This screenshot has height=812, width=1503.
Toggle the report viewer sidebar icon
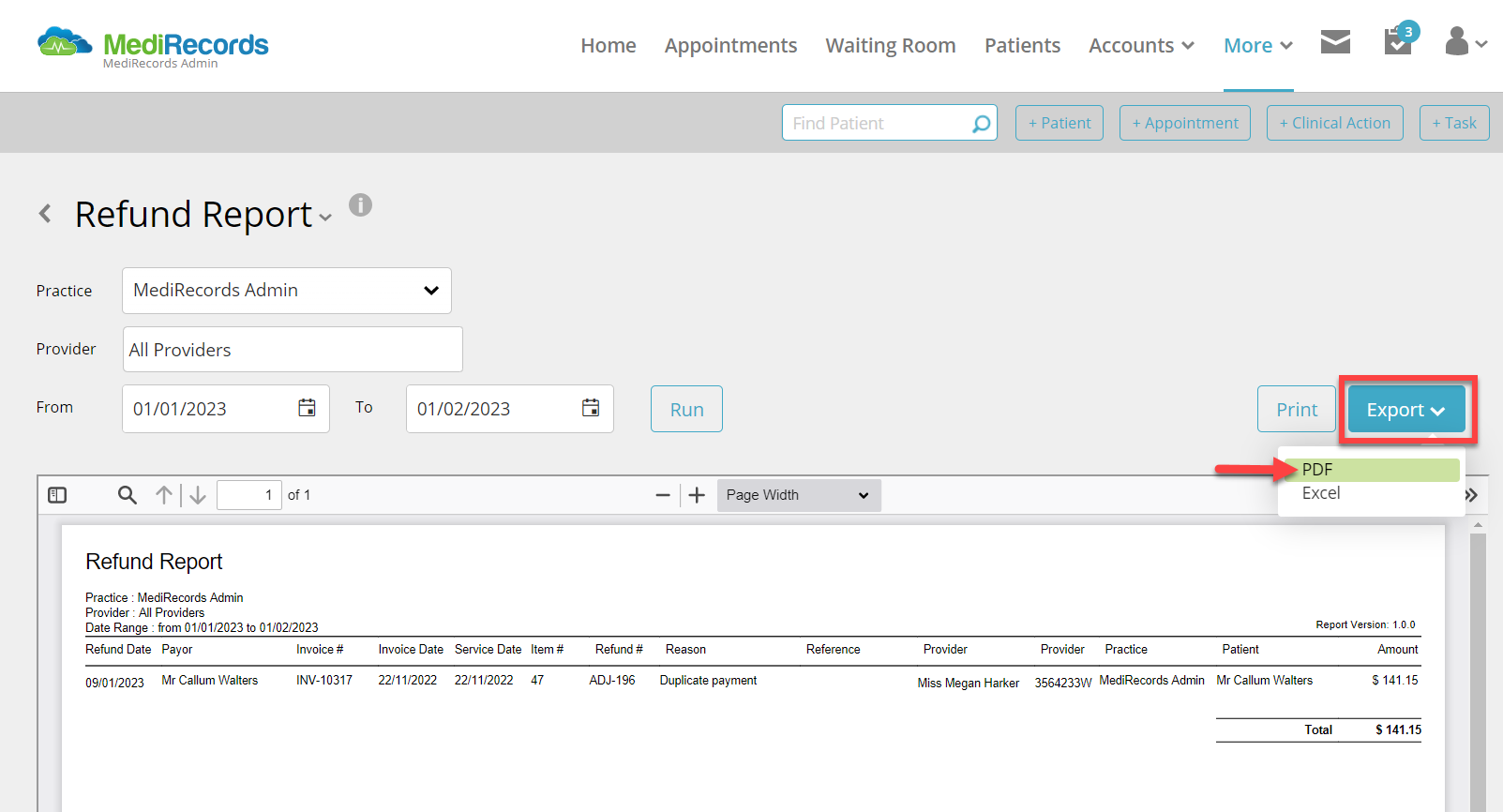[x=57, y=495]
